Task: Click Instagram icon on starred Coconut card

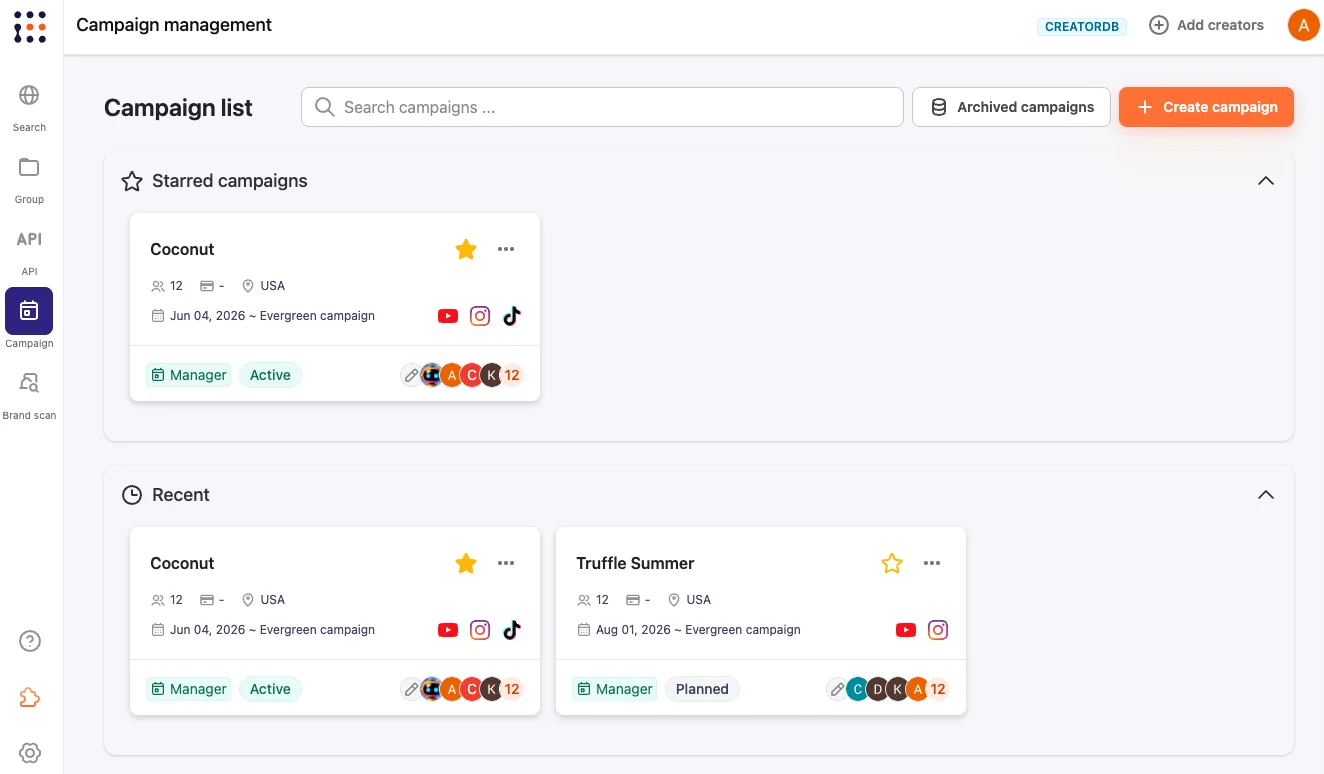Action: pyautogui.click(x=480, y=316)
